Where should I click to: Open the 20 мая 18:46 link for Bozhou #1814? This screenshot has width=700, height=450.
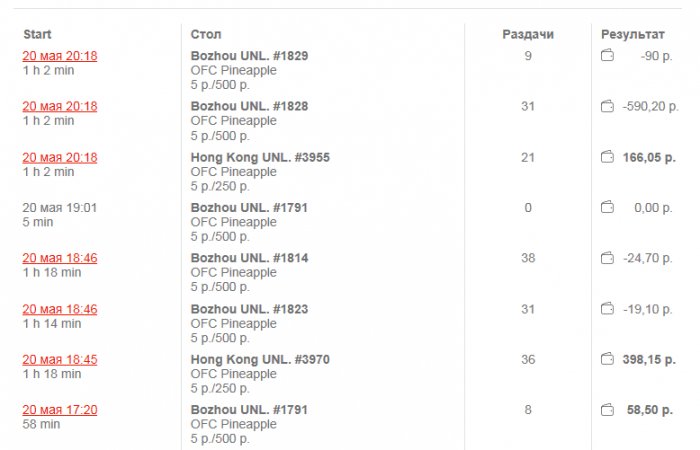[x=60, y=258]
